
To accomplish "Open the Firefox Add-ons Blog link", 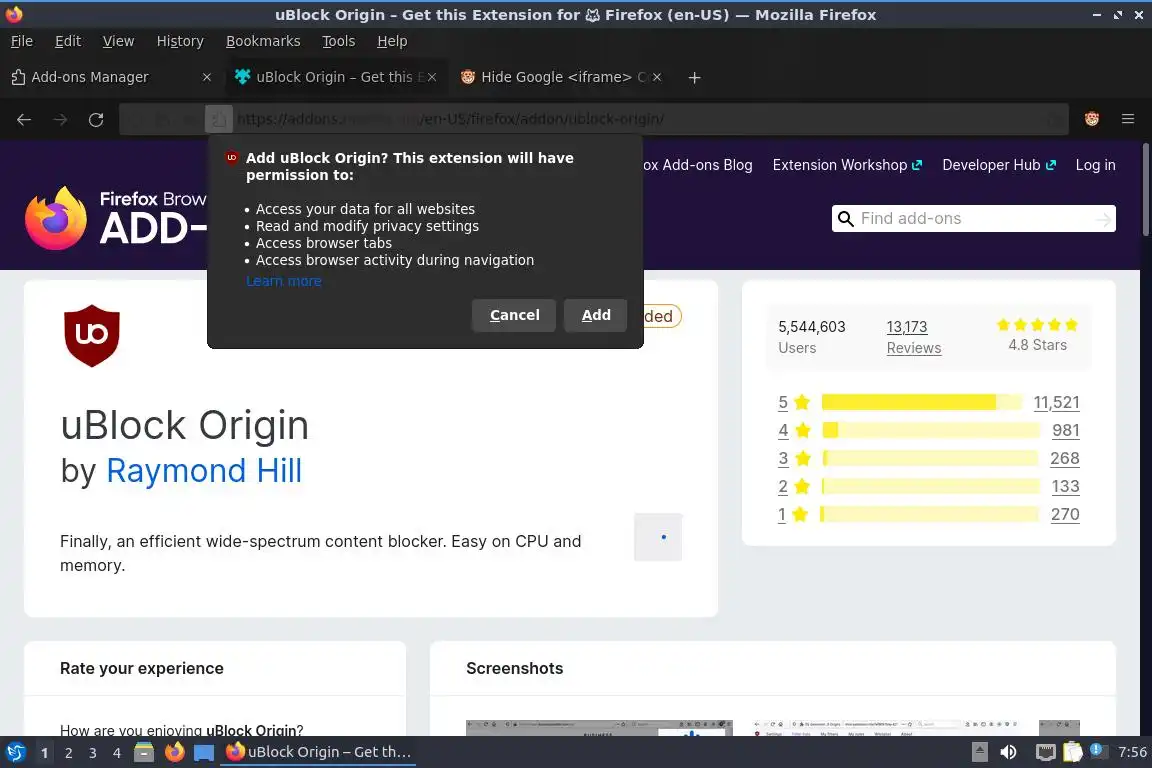I will point(697,165).
